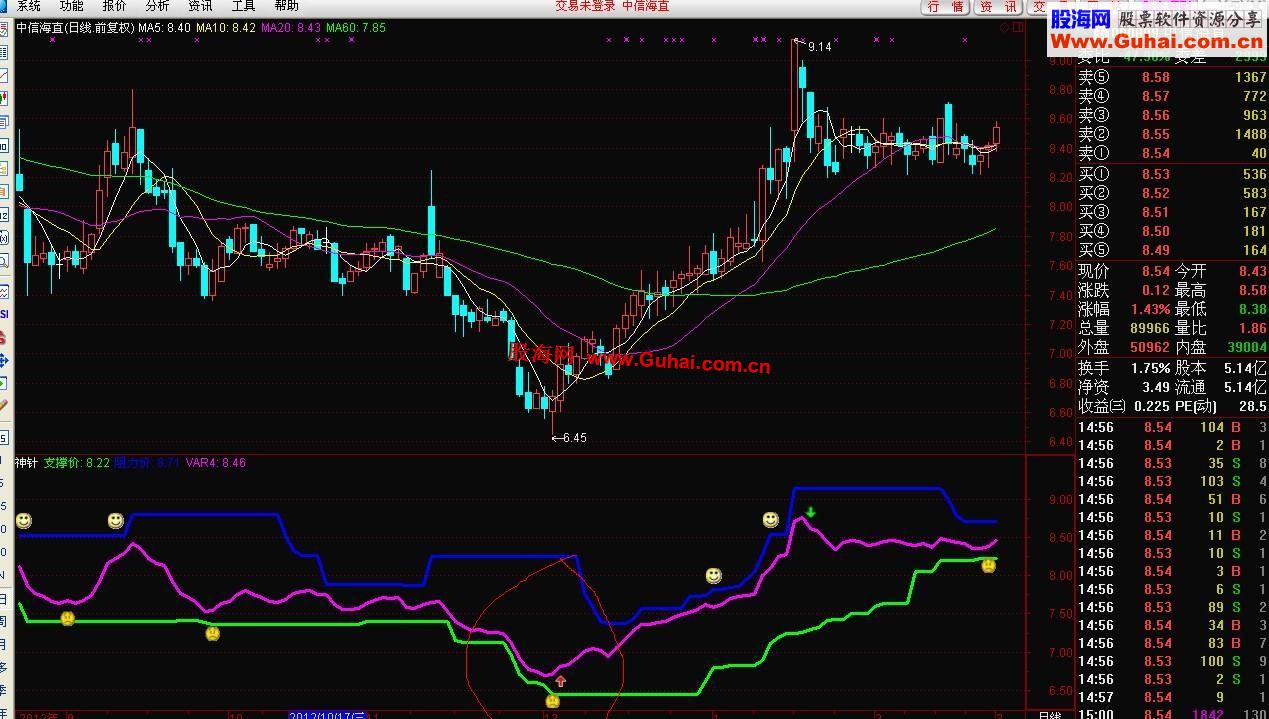Click the 净资 3.49 value

[x=1156, y=387]
